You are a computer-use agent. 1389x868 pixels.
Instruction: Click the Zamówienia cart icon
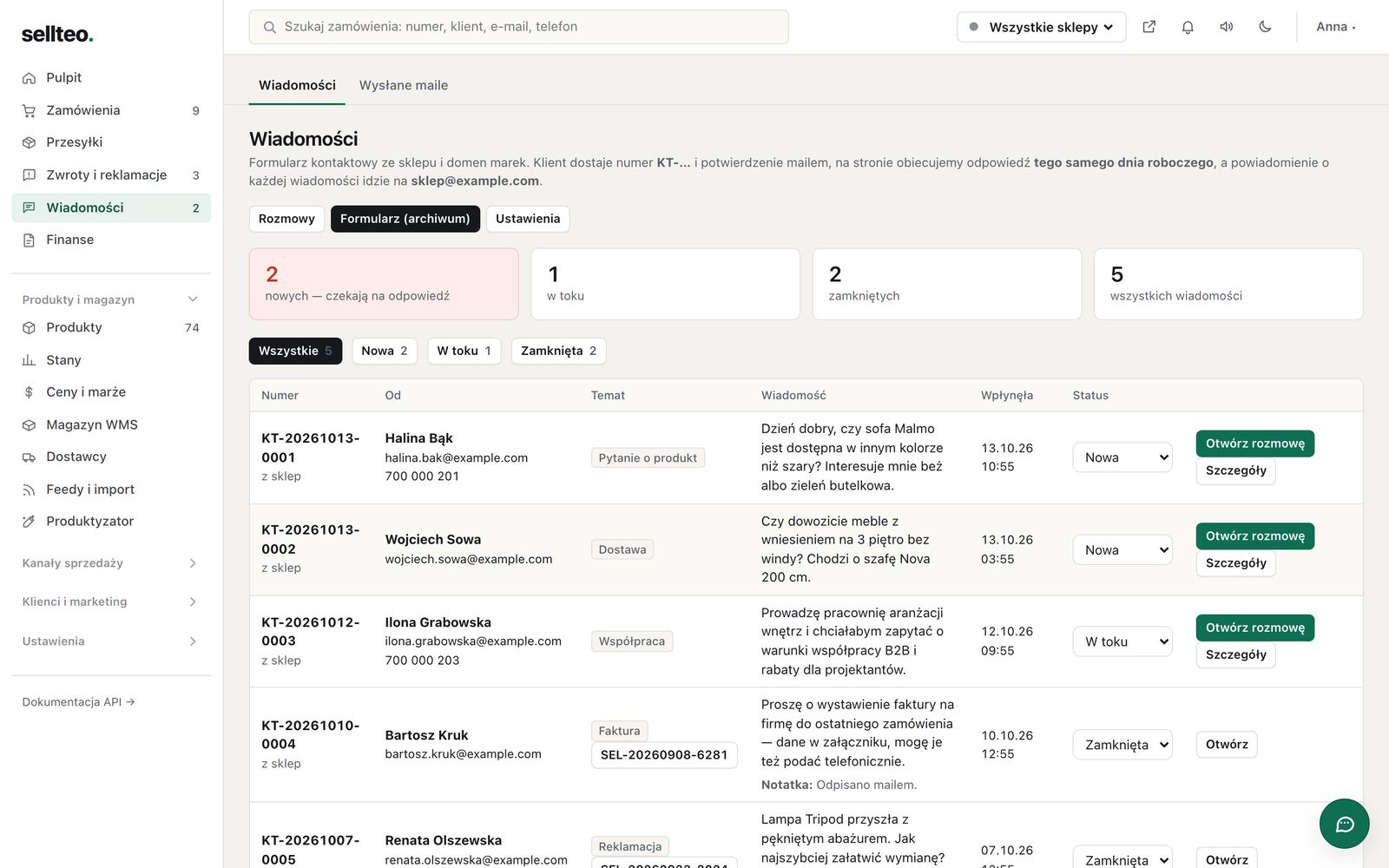[x=29, y=111]
